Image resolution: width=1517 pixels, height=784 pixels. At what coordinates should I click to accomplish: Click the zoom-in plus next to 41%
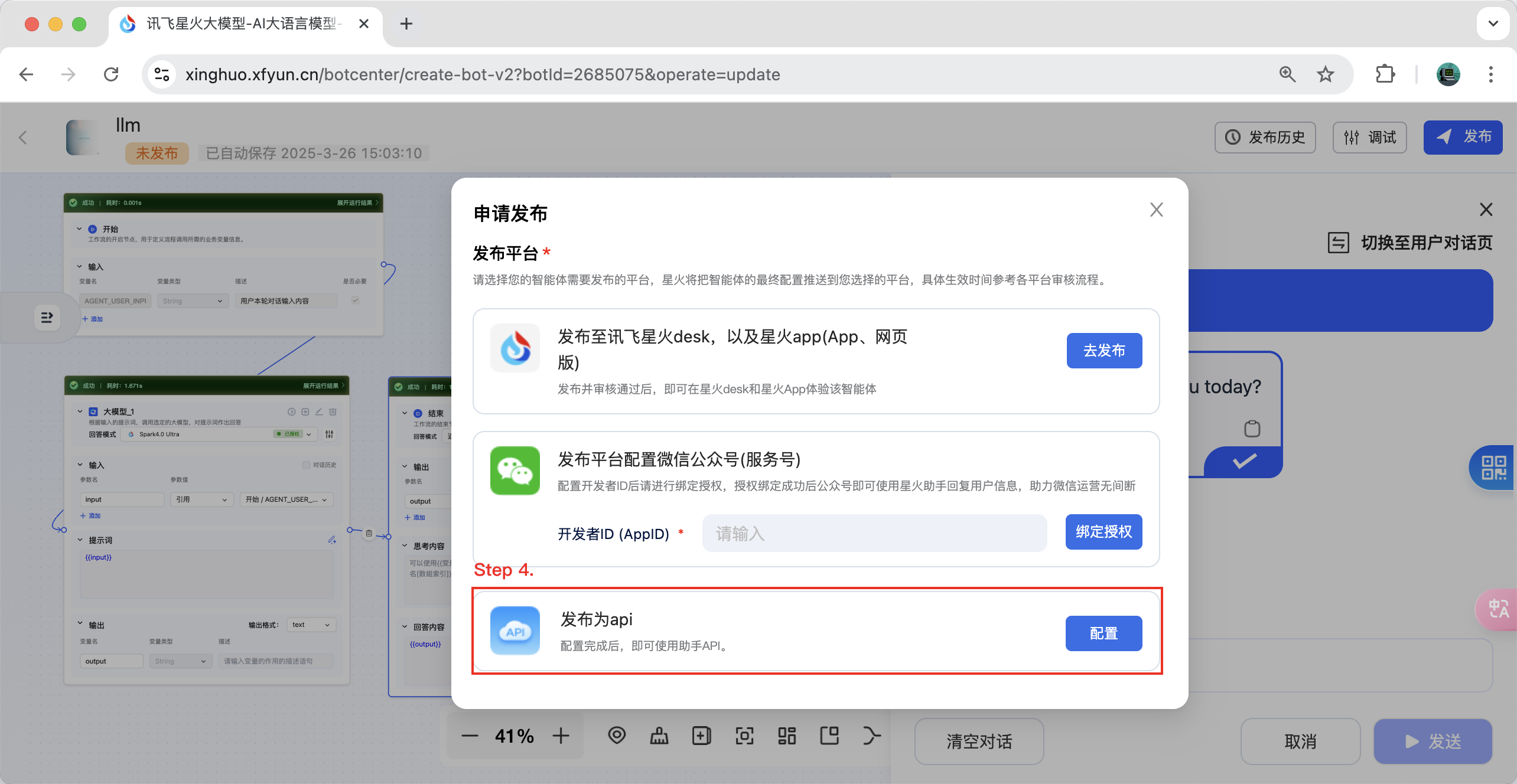(x=561, y=736)
